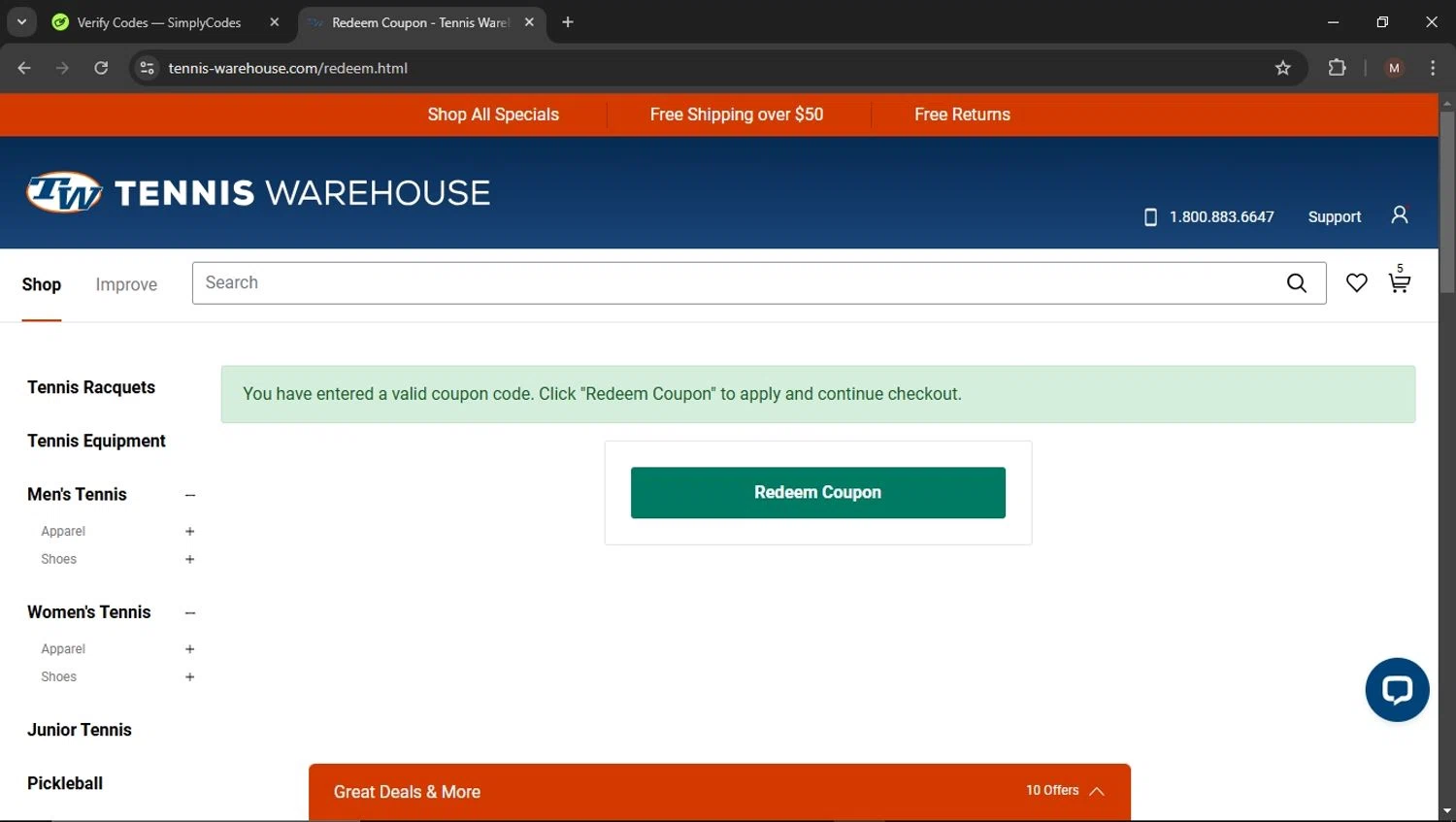Open the tab search dropdown arrow
The image size is (1456, 822).
click(21, 22)
